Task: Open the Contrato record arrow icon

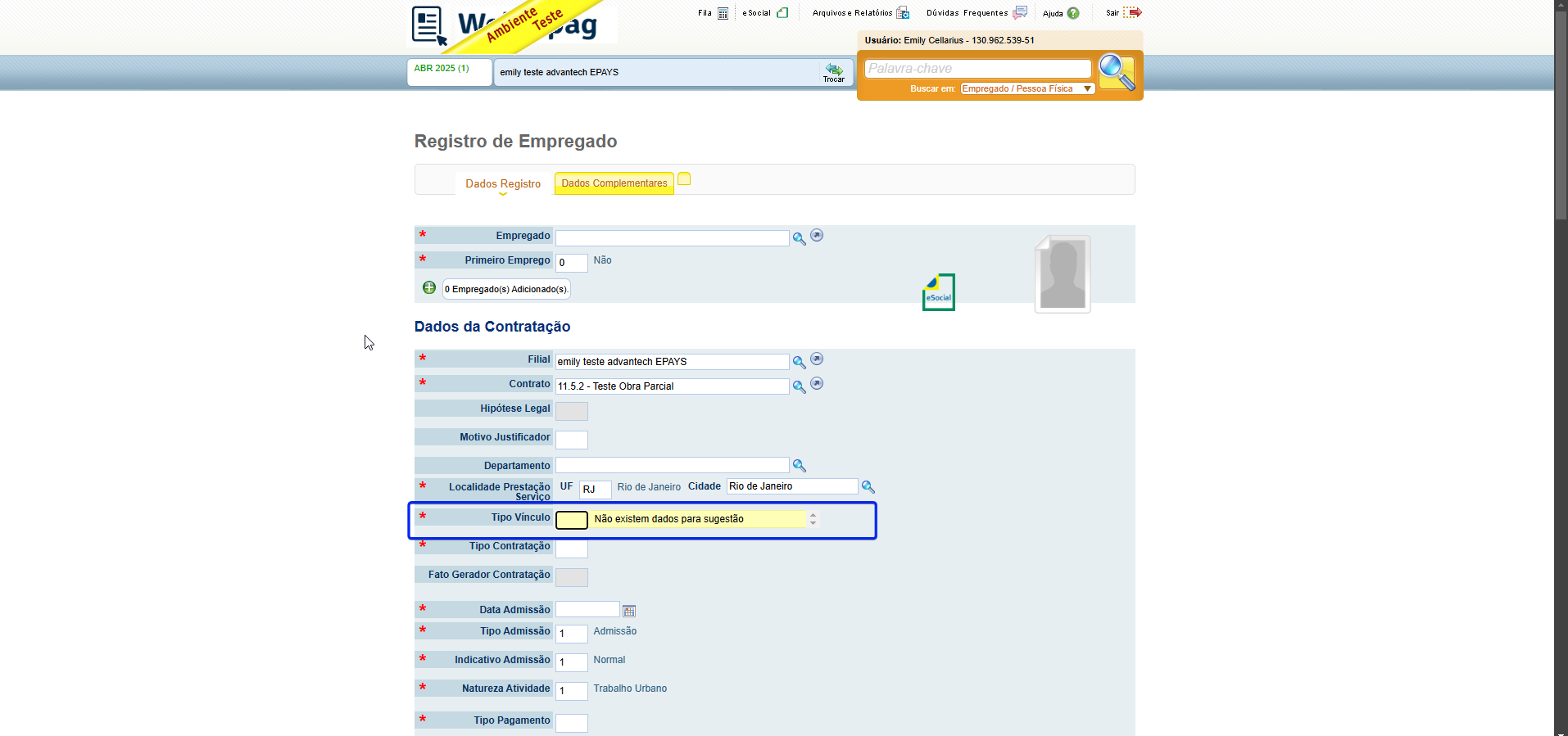Action: (817, 384)
